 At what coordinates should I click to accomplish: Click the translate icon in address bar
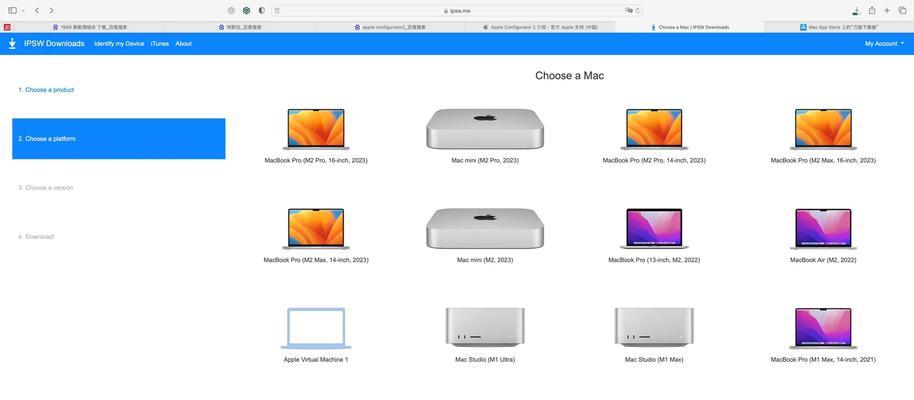point(628,10)
